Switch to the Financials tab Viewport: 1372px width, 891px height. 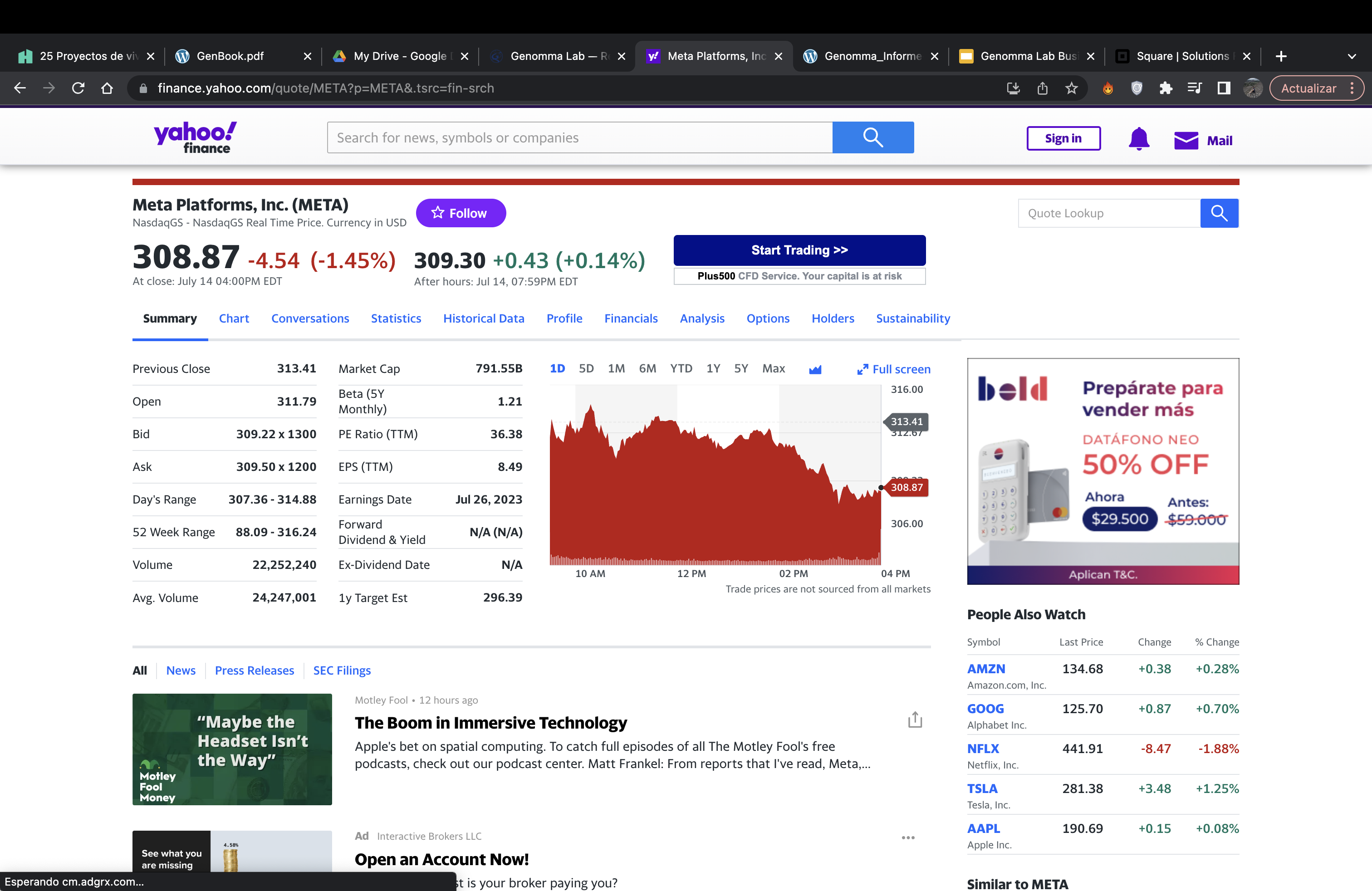(x=631, y=318)
